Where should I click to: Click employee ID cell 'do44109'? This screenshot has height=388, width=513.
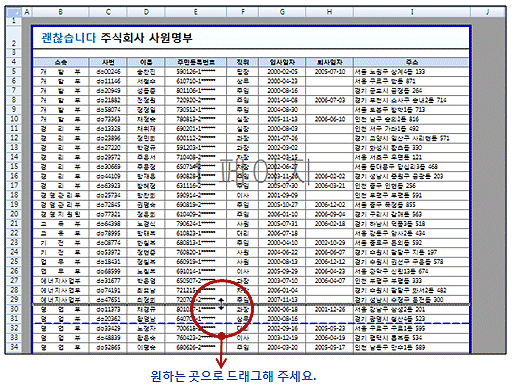coord(108,176)
